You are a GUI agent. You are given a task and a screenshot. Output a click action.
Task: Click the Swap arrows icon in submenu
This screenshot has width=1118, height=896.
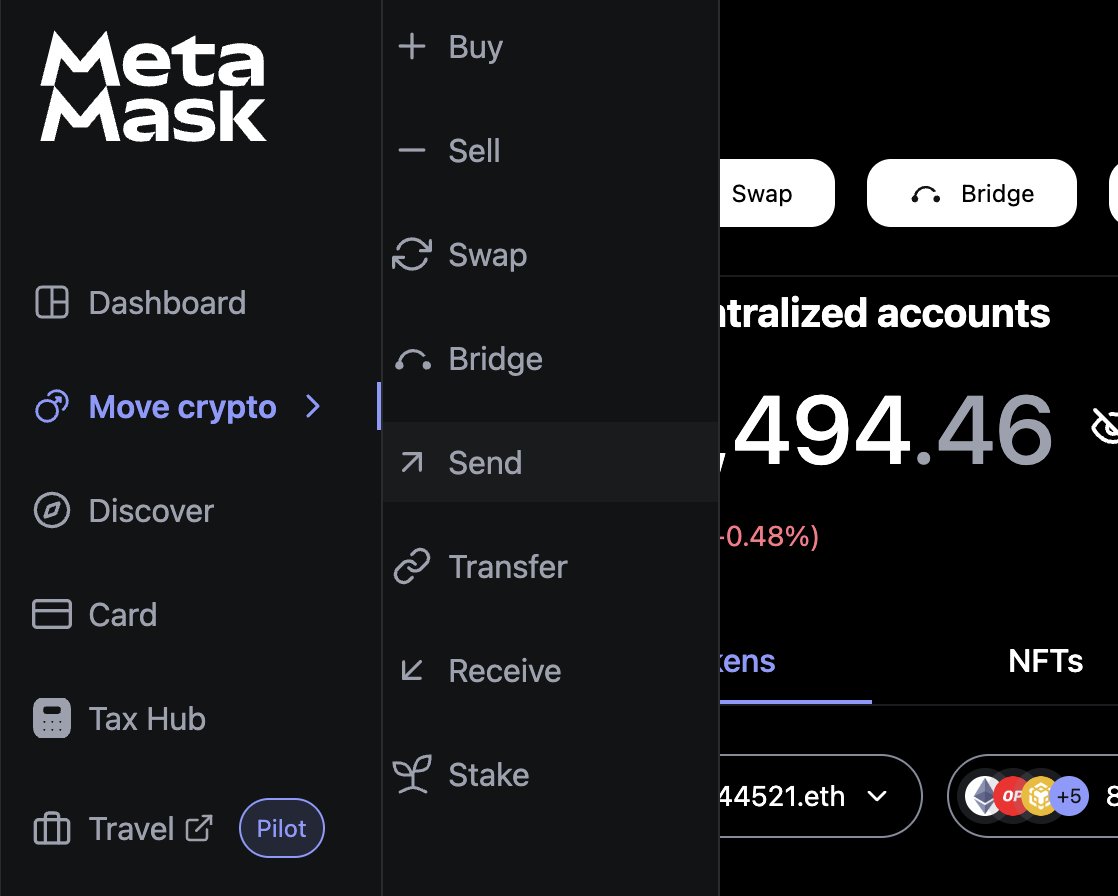coord(412,255)
